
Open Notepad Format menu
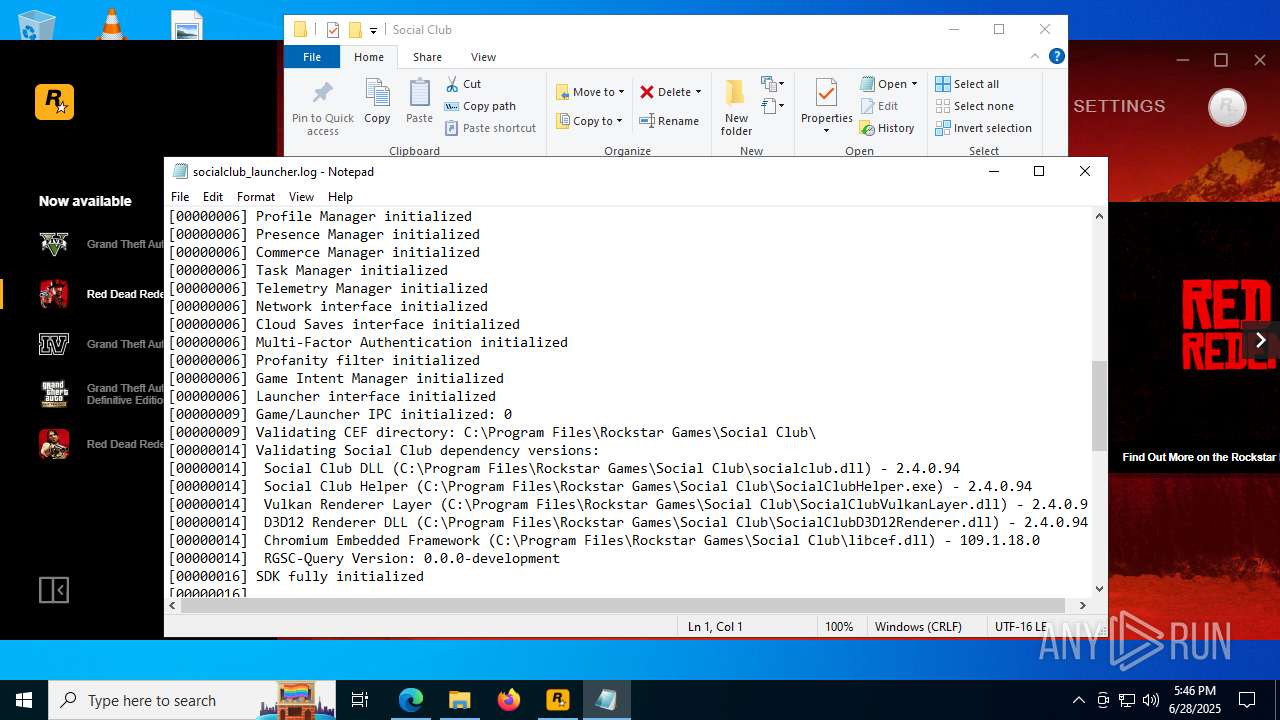tap(256, 197)
